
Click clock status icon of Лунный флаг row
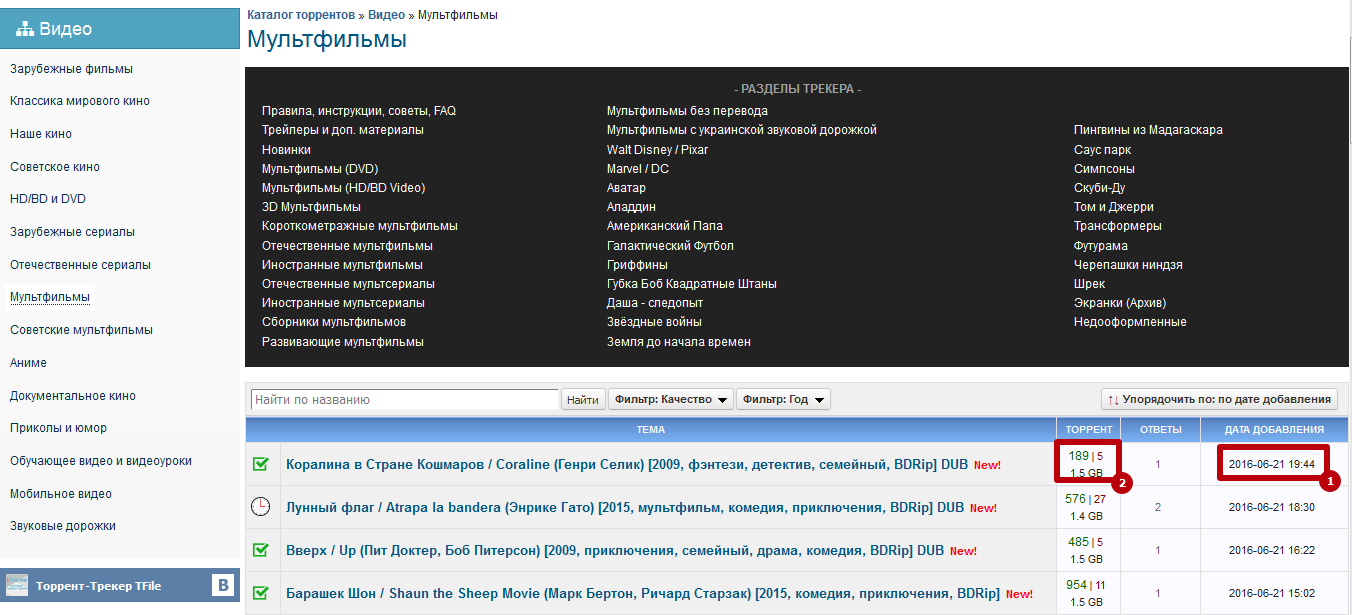[260, 507]
